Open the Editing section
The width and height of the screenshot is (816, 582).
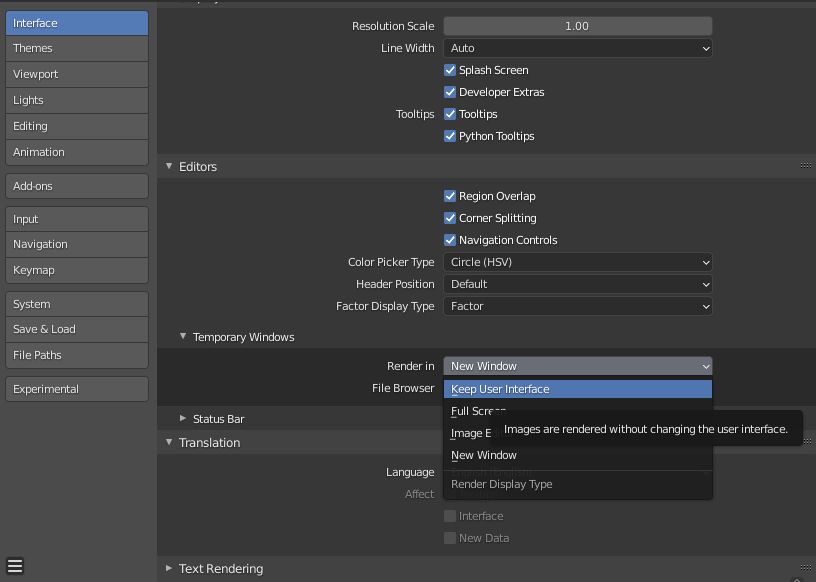[77, 126]
